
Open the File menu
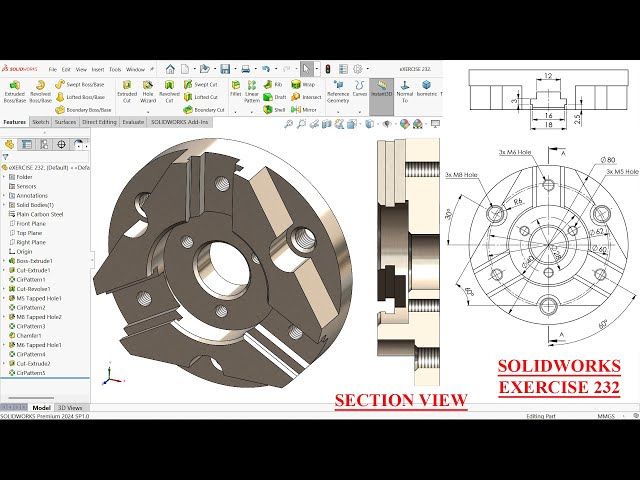tap(53, 69)
